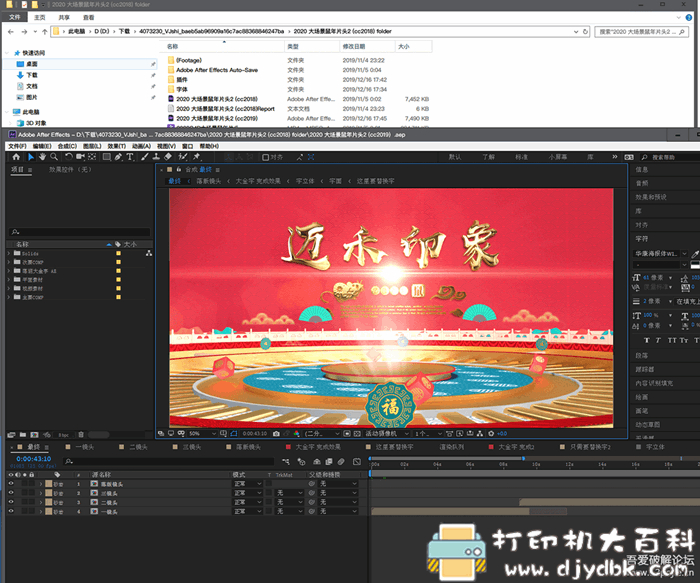Toggle the transparency grid button below viewer

click(357, 433)
